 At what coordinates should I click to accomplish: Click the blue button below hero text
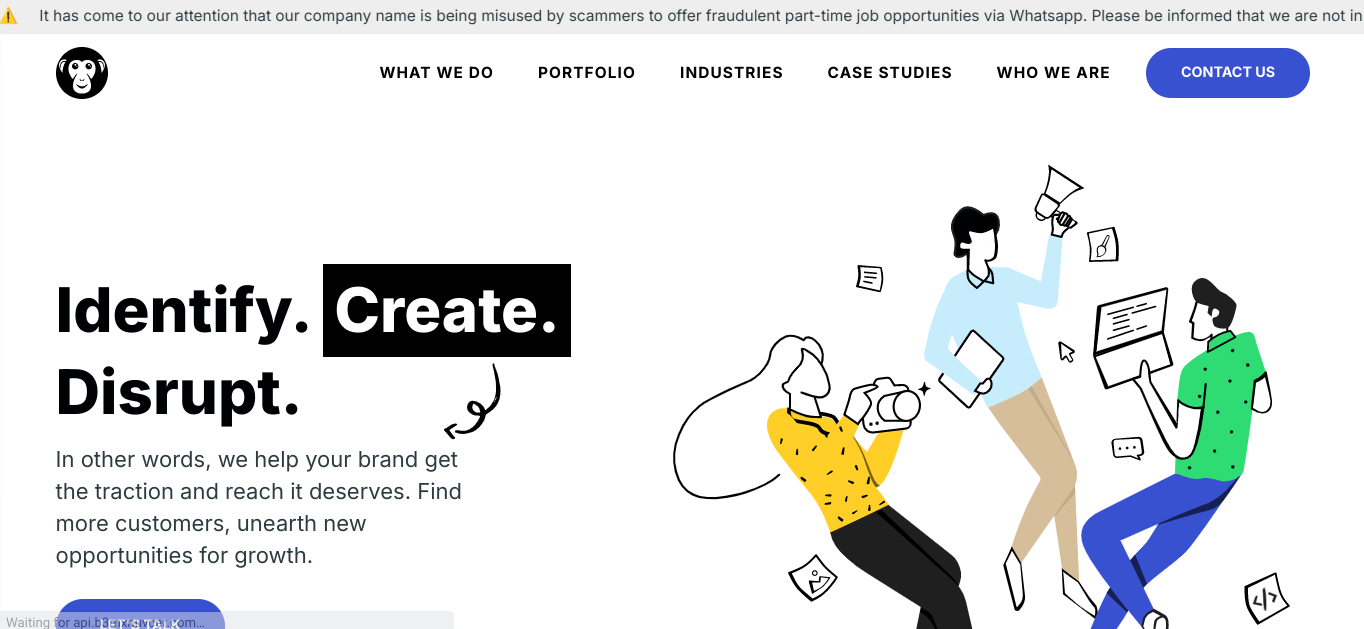140,614
